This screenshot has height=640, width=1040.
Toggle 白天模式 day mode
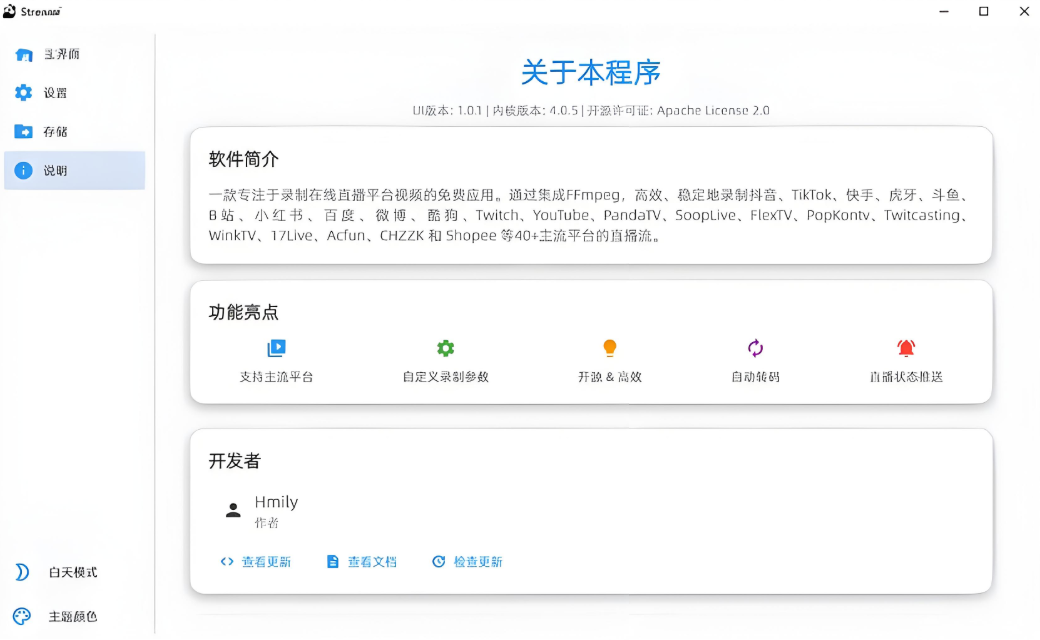[65, 572]
